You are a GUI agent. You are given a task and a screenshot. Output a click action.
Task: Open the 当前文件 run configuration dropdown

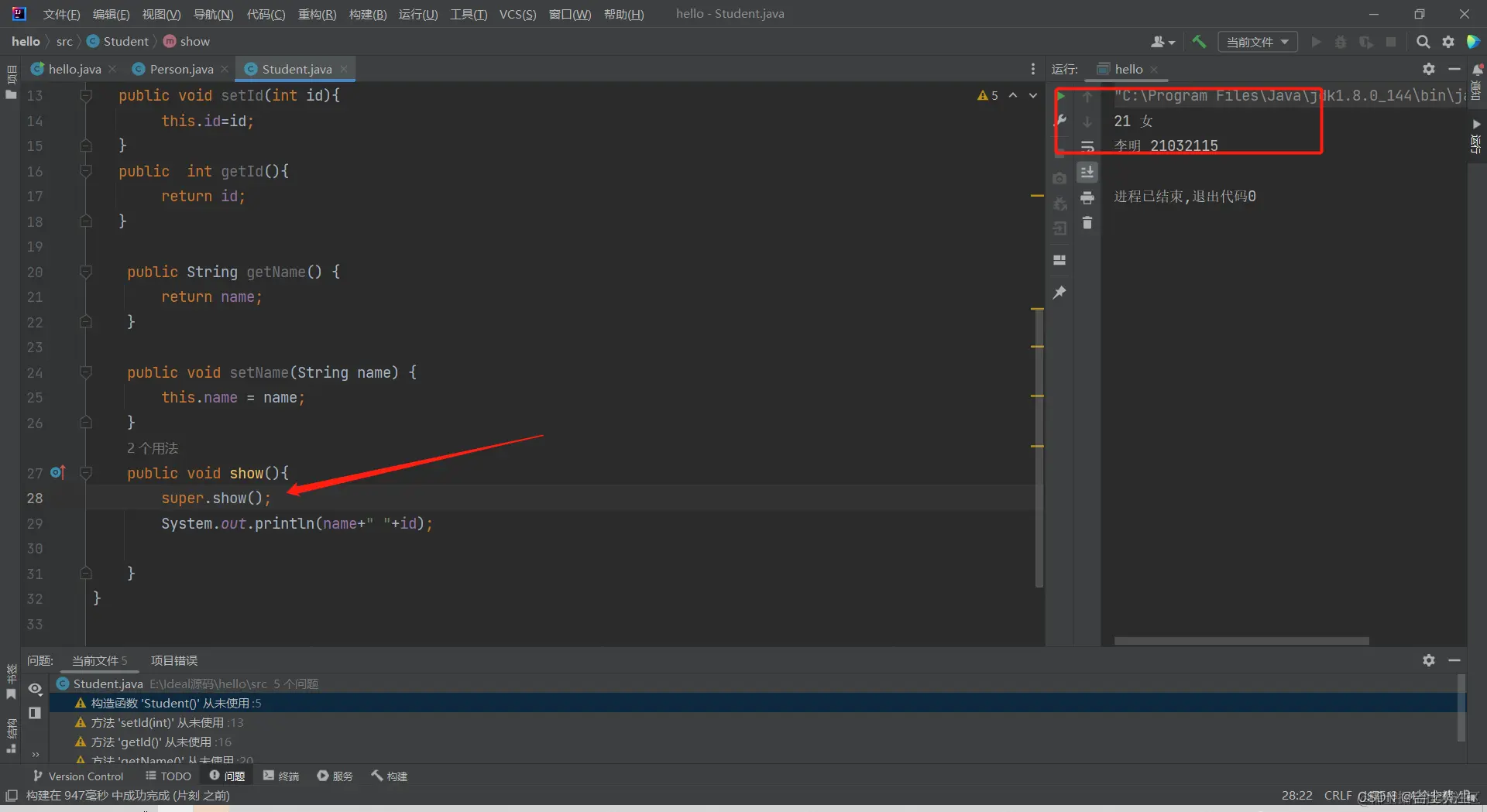coord(1258,42)
